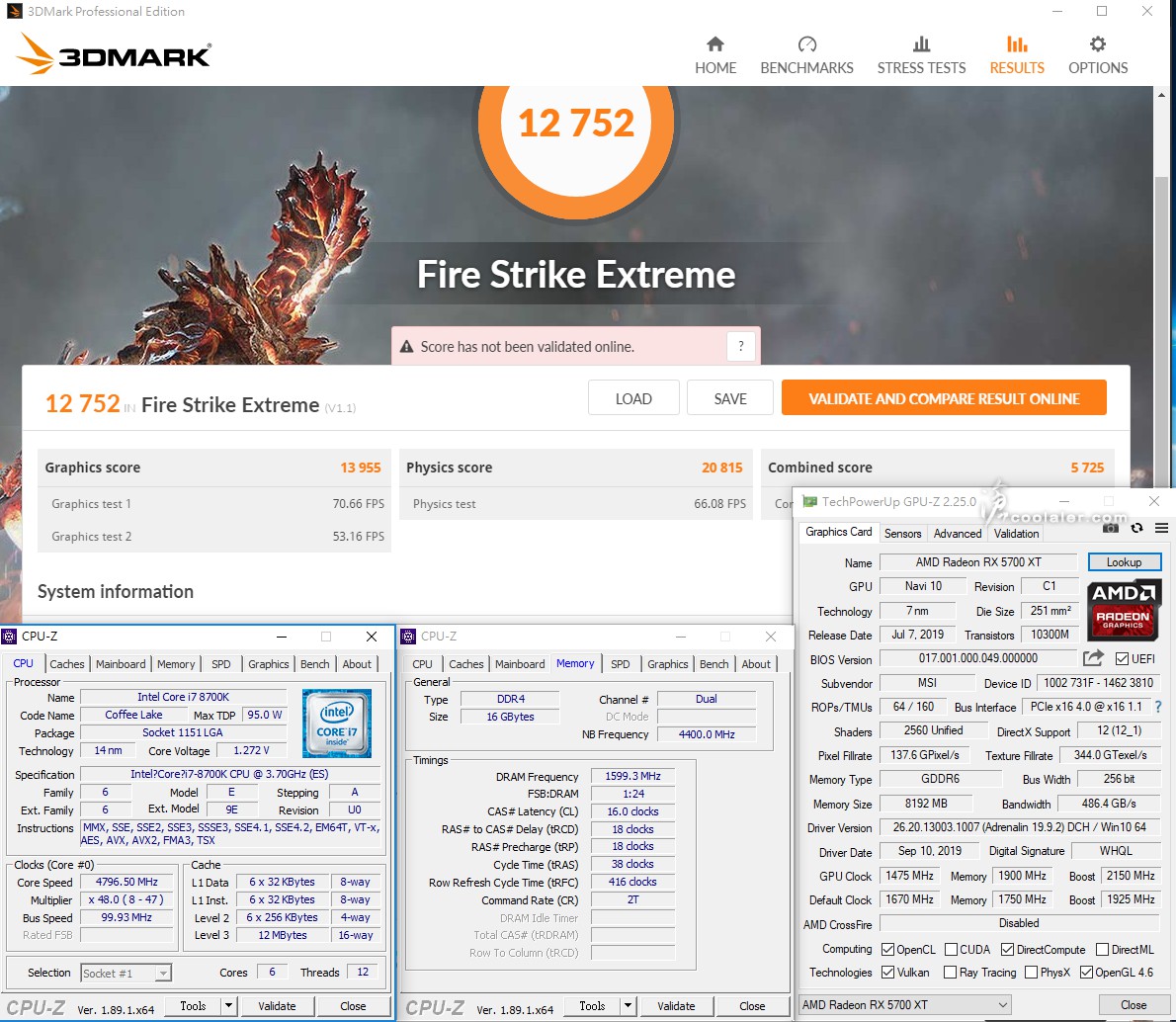The height and width of the screenshot is (1022, 1176).
Task: Click Graphics test 2 row 53.16 FPS
Action: point(213,536)
